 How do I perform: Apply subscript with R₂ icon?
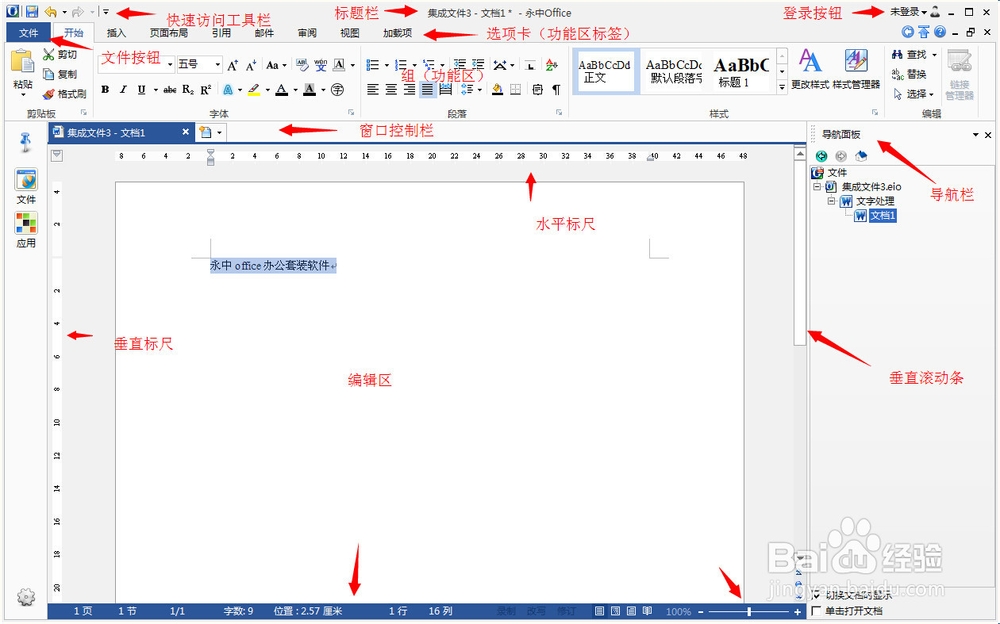click(188, 90)
